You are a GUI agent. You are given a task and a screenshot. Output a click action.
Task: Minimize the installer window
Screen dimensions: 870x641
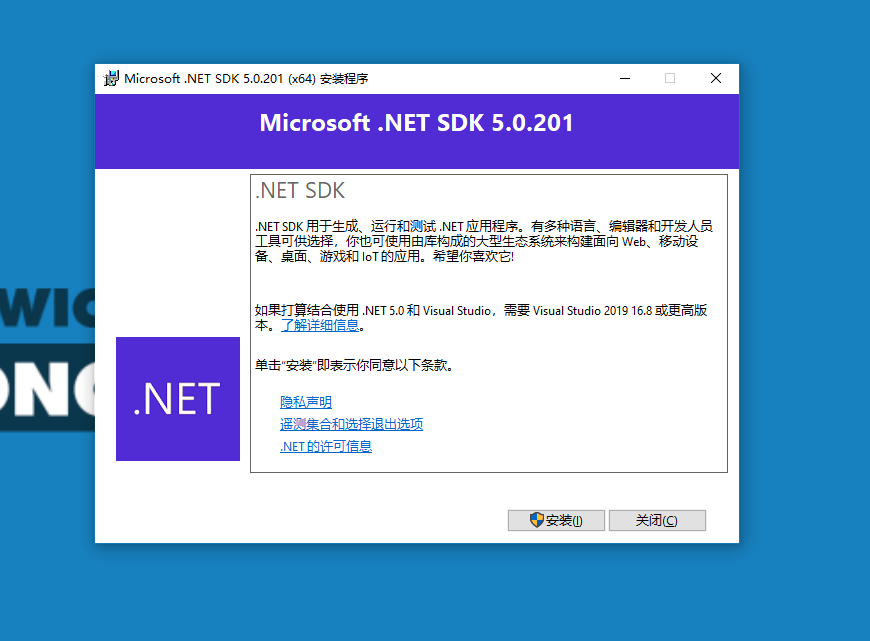pyautogui.click(x=625, y=78)
